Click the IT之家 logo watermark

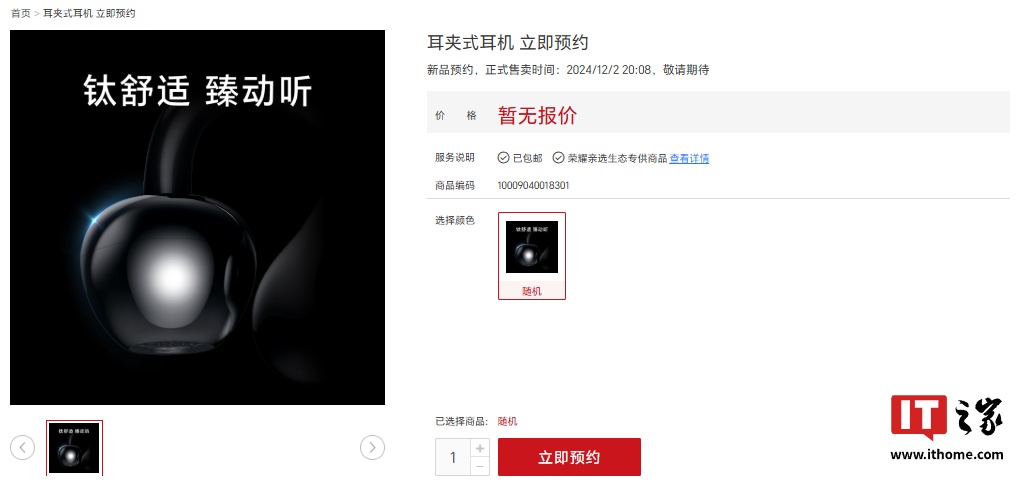[947, 418]
